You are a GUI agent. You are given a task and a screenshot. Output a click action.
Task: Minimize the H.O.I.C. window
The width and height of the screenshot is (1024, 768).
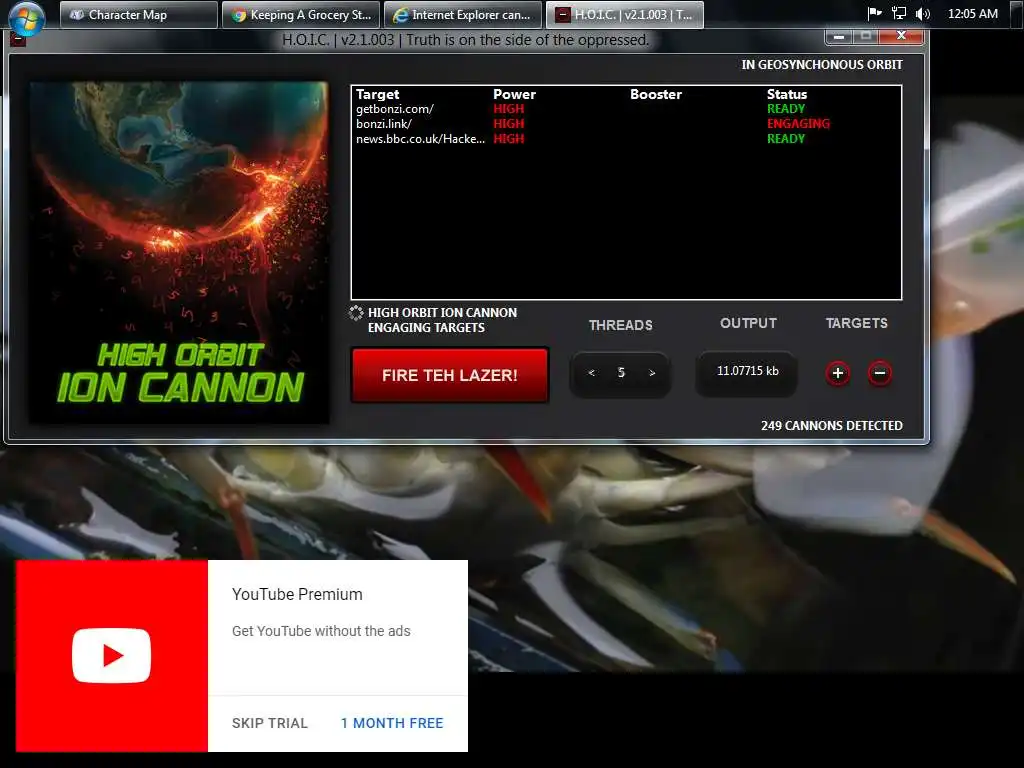coord(839,37)
